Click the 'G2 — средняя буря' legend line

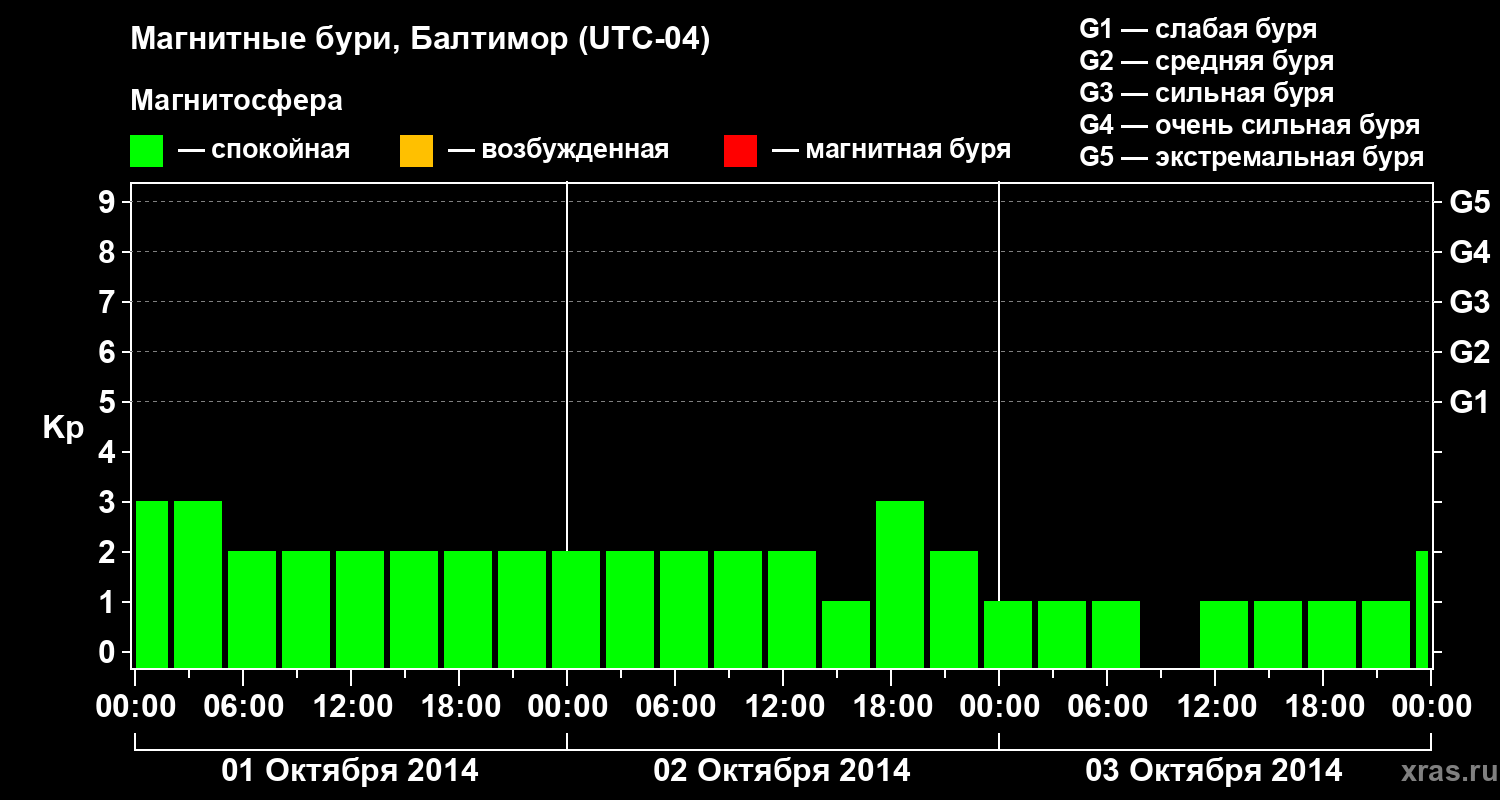1207,61
